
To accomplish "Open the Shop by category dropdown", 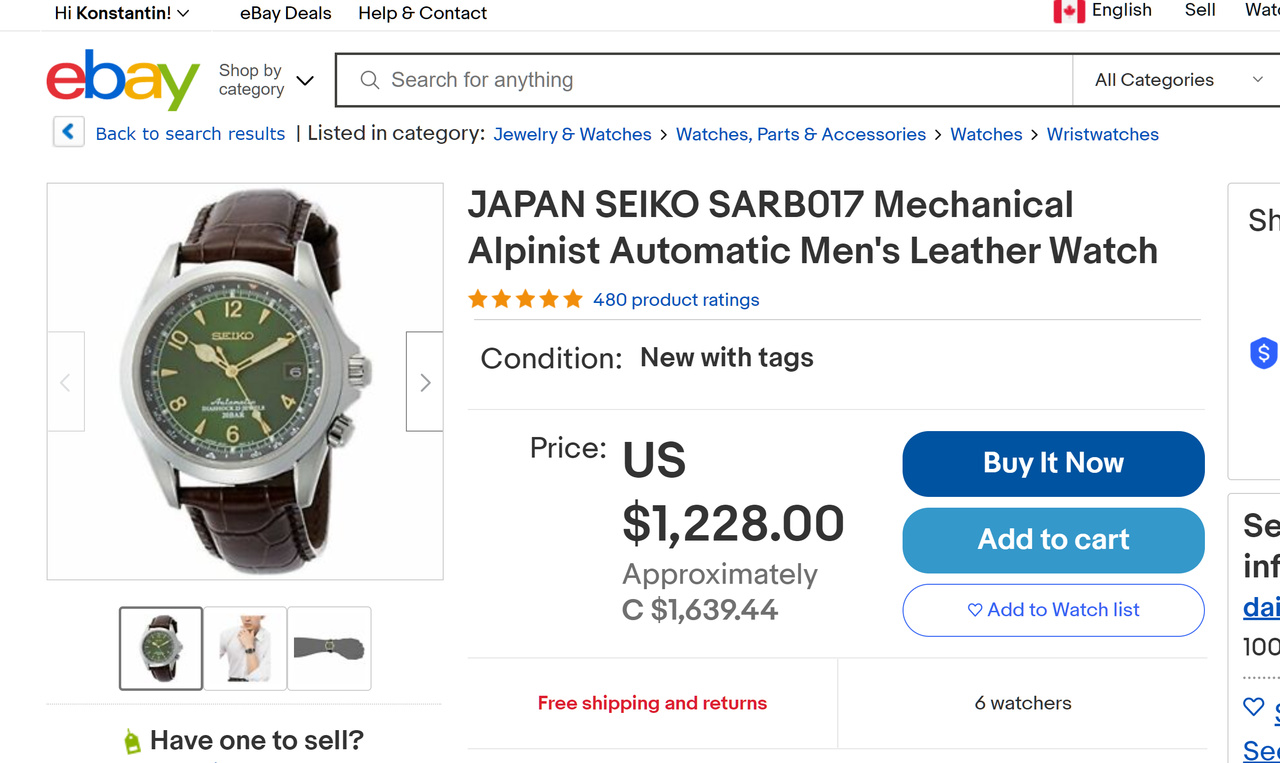I will (x=266, y=80).
